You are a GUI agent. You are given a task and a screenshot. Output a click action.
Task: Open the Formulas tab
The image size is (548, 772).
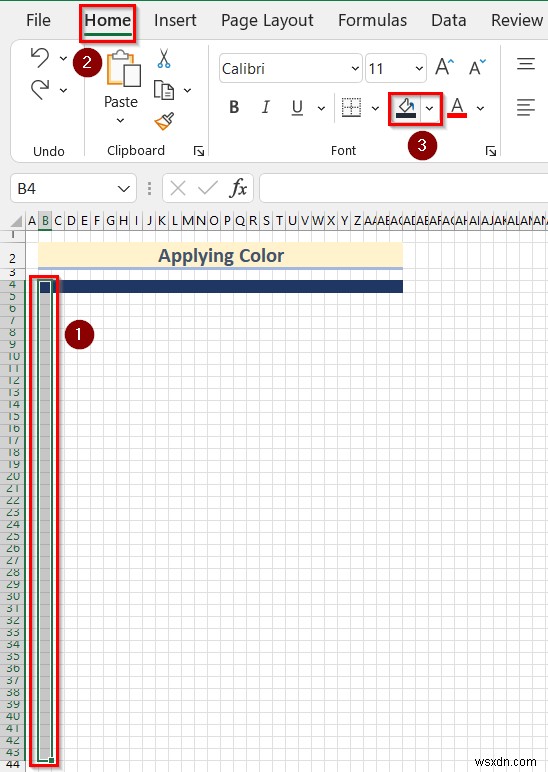click(372, 20)
